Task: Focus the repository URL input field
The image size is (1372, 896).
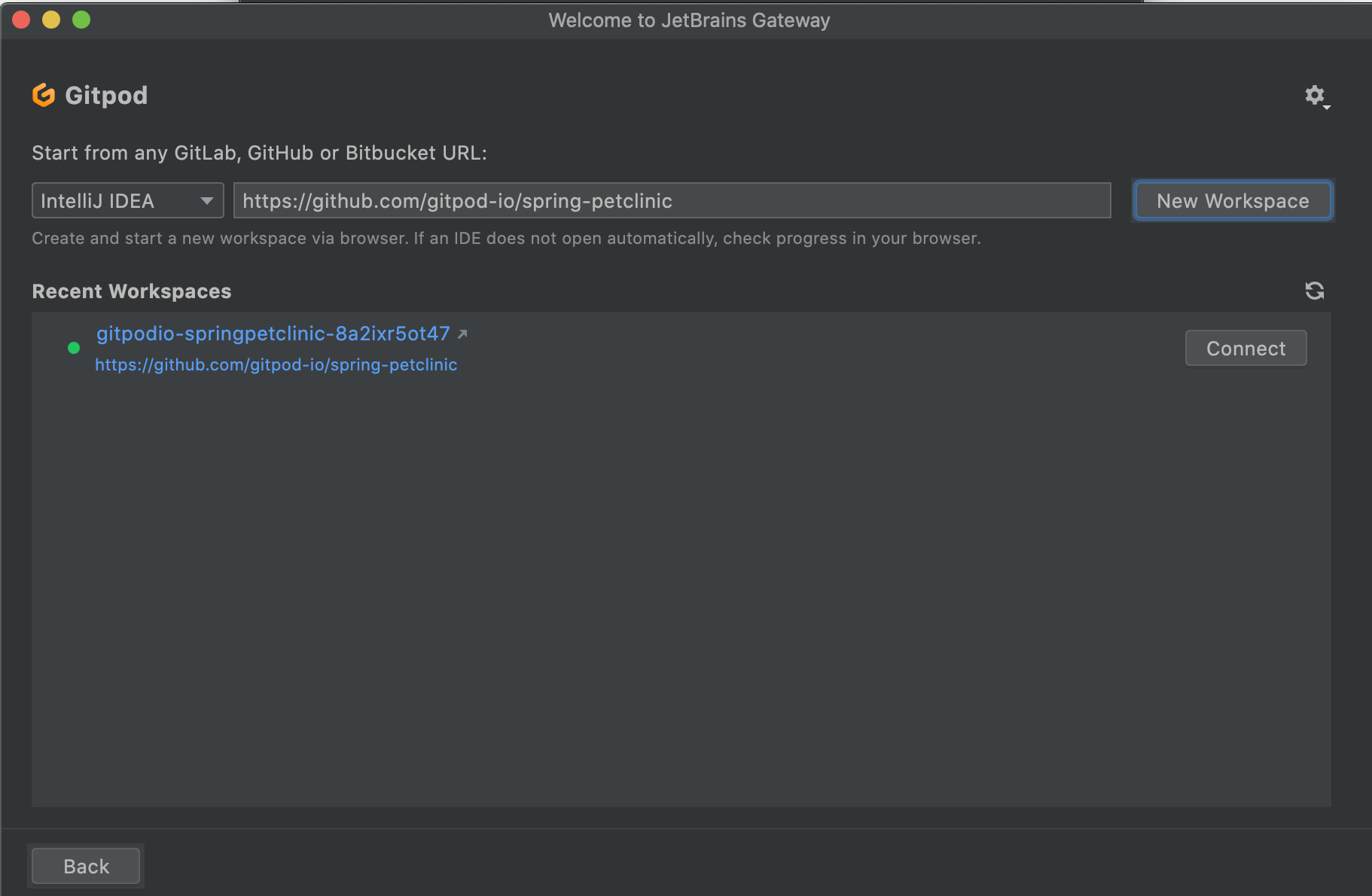Action: (x=672, y=201)
